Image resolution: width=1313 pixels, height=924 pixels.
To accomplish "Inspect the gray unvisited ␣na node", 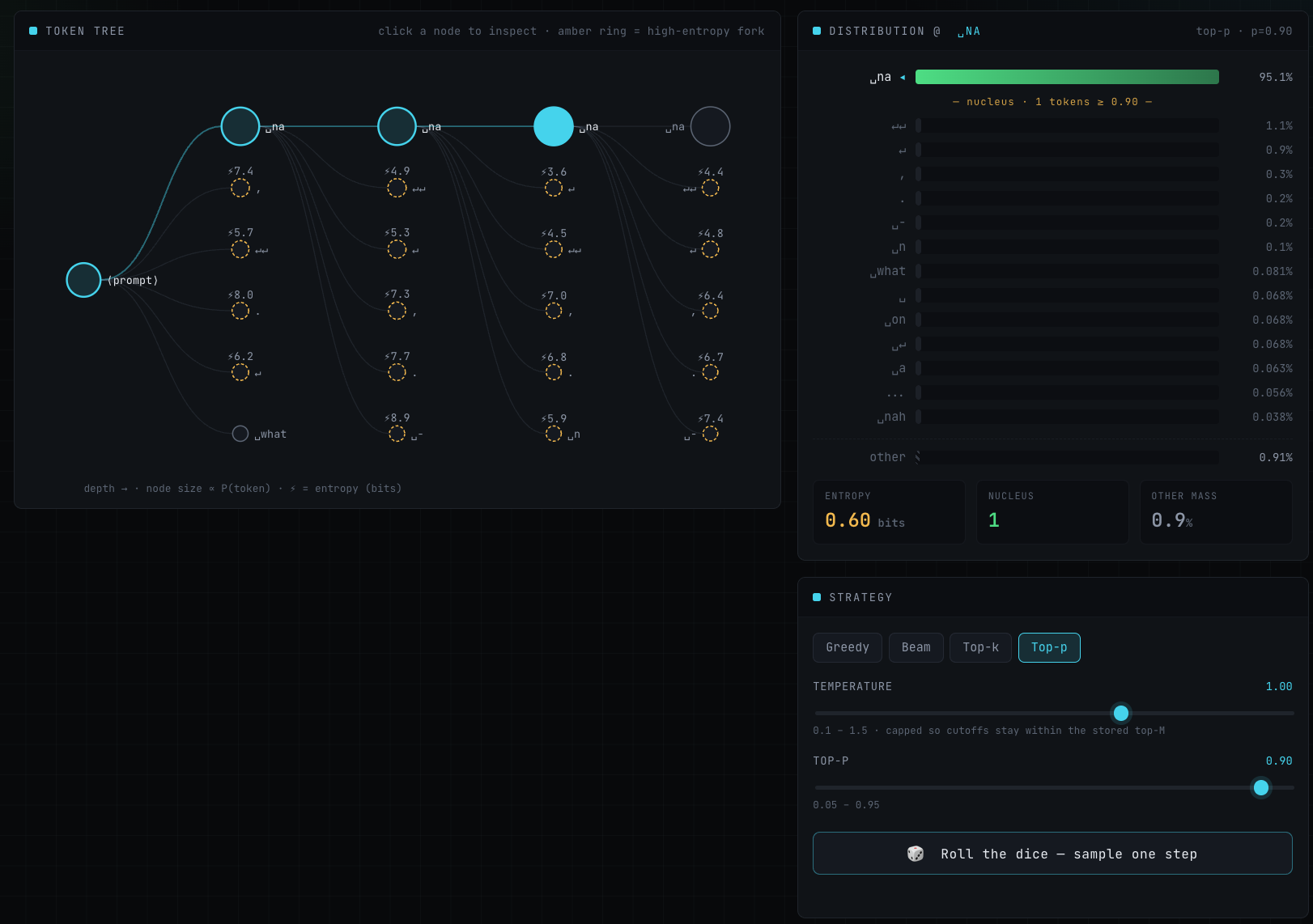I will click(710, 126).
